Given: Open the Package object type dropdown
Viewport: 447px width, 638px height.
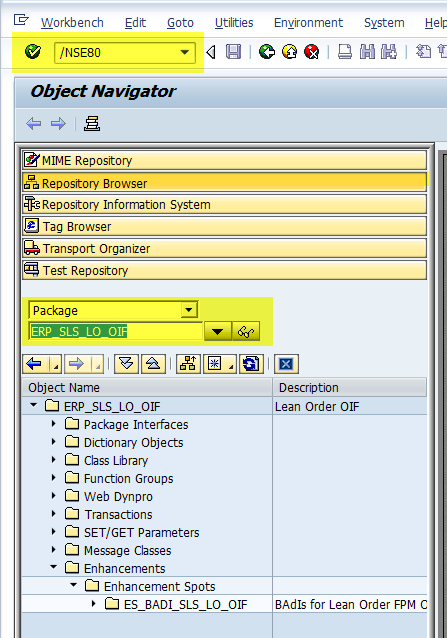Looking at the screenshot, I should coord(189,310).
